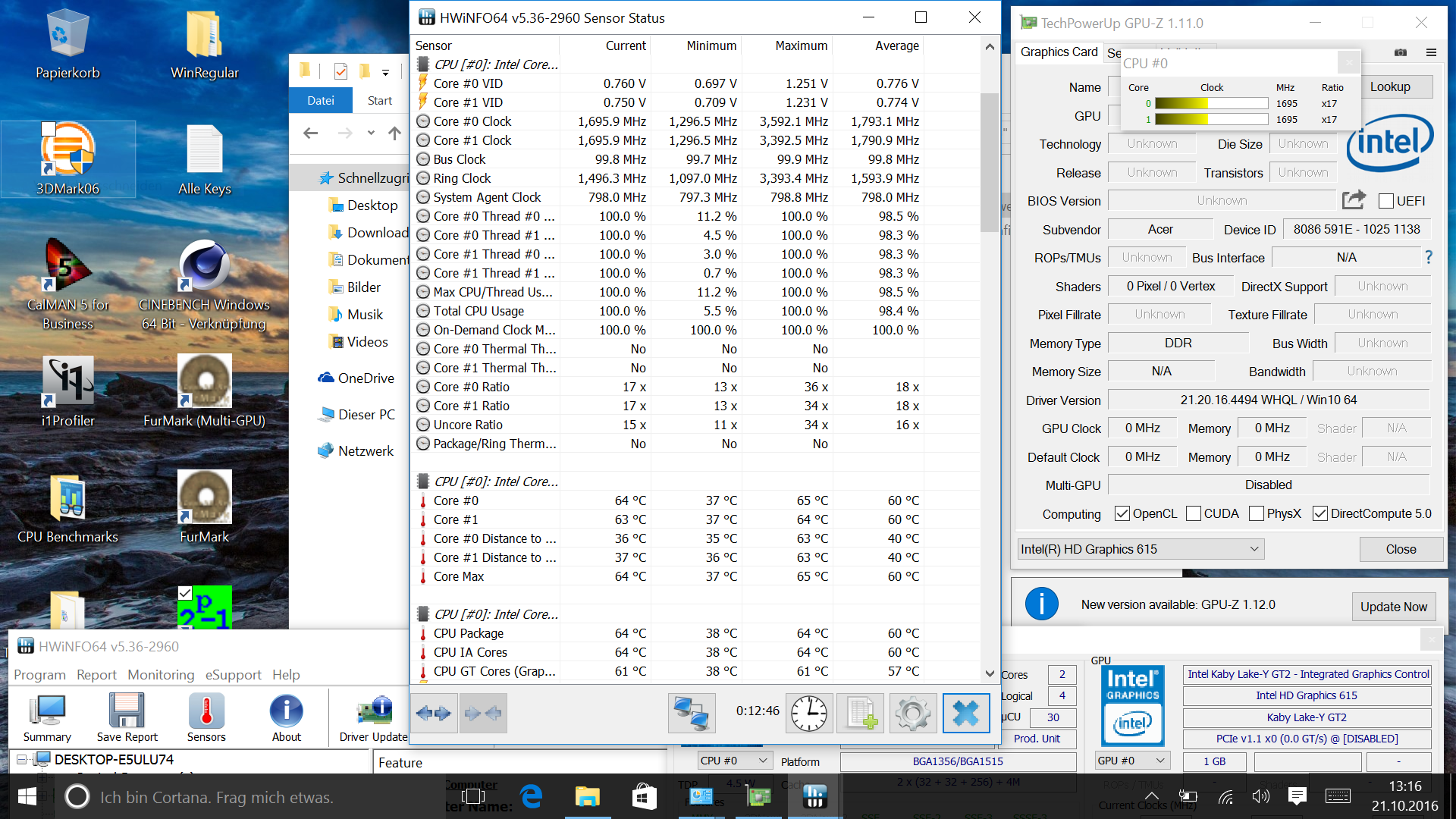Screen dimensions: 1456x819
Task: Click the remote network monitoring icon
Action: coord(691,713)
